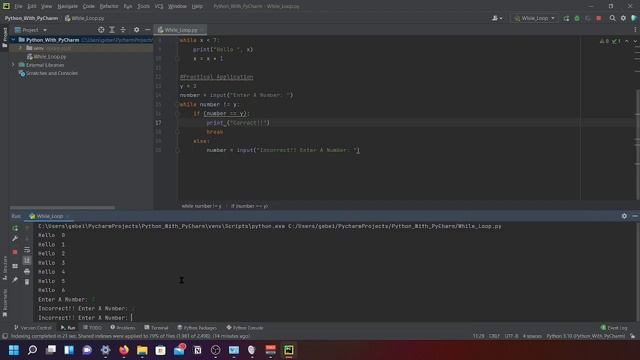Clear all Run console output
Image resolution: width=640 pixels, height=360 pixels.
pyautogui.click(x=27, y=282)
